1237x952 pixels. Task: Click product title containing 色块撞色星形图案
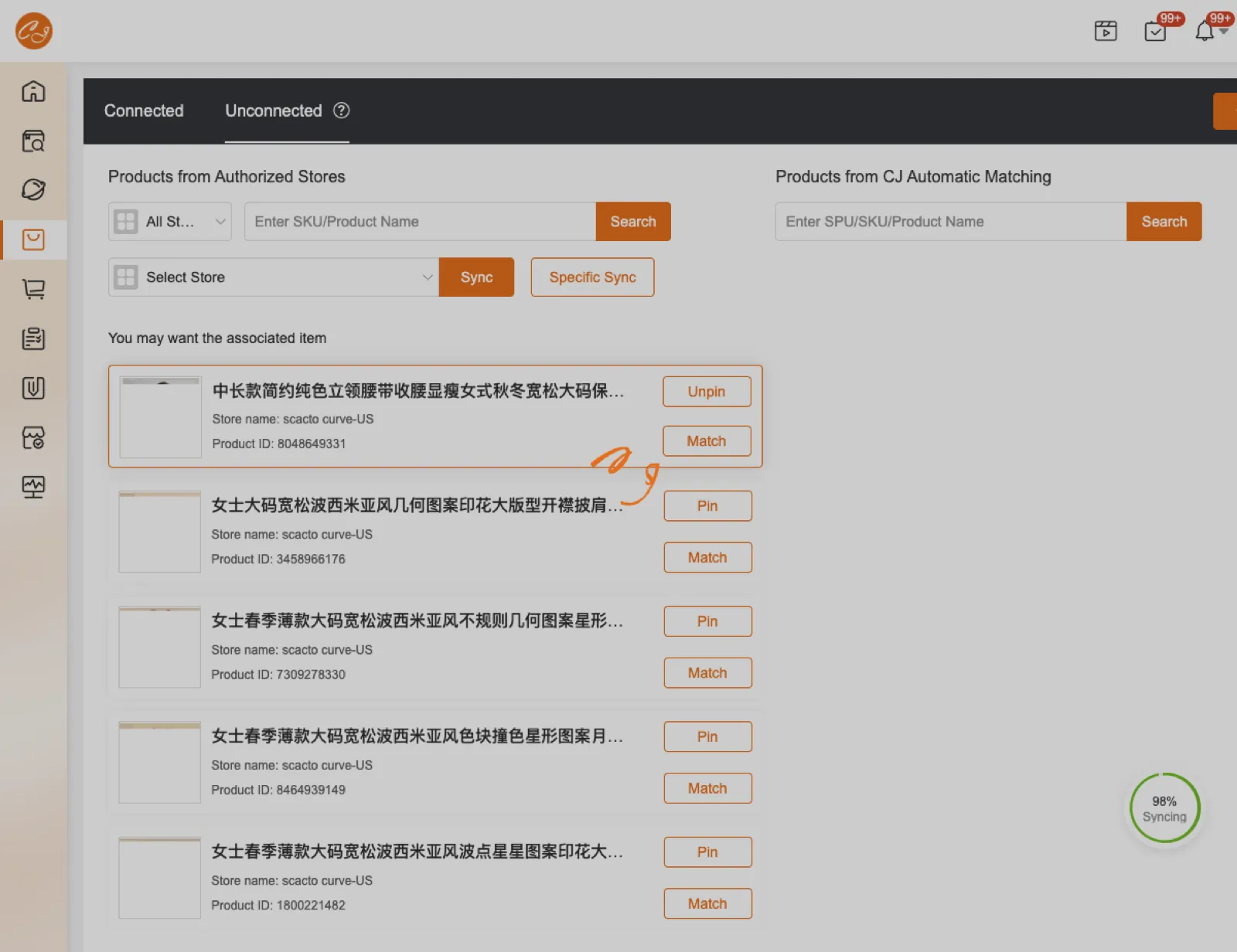[417, 736]
